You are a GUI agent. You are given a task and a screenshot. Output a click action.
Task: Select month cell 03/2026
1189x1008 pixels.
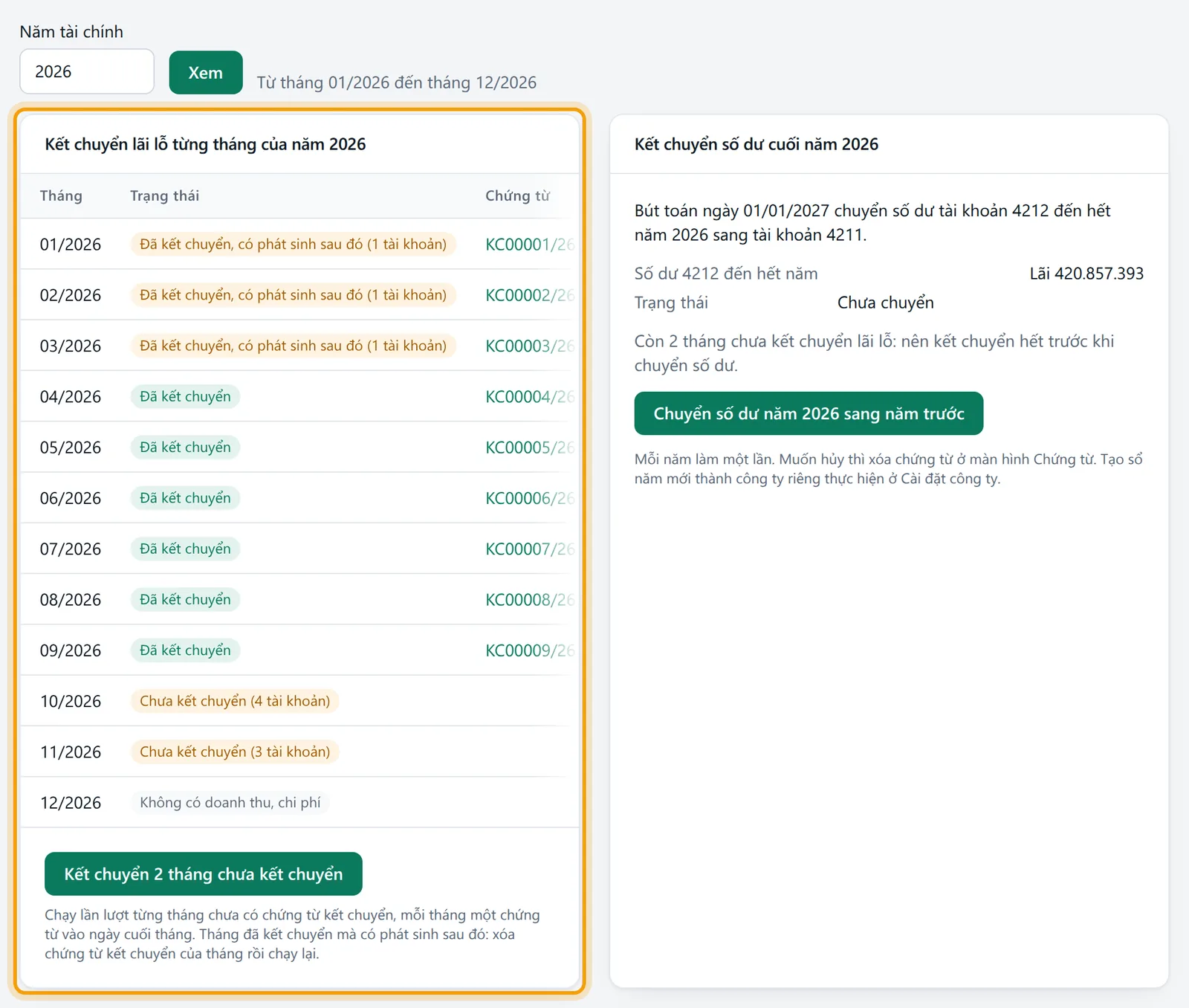click(71, 346)
